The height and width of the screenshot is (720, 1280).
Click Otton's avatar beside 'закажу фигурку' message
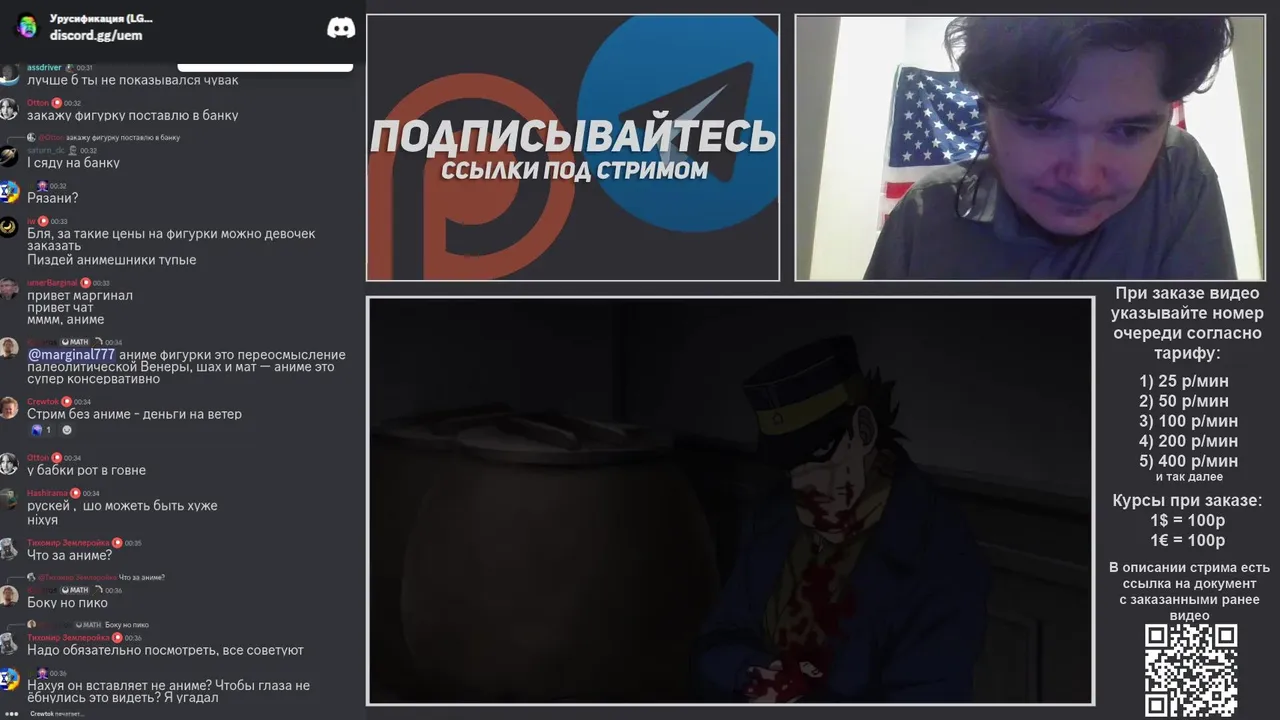click(9, 109)
